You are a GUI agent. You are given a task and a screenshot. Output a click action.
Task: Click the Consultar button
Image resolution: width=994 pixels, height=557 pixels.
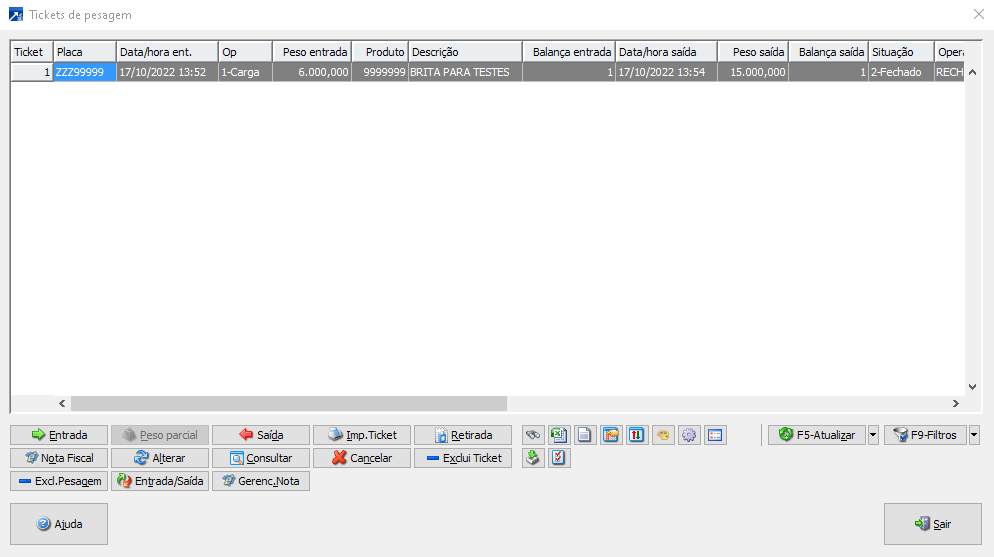tap(261, 458)
